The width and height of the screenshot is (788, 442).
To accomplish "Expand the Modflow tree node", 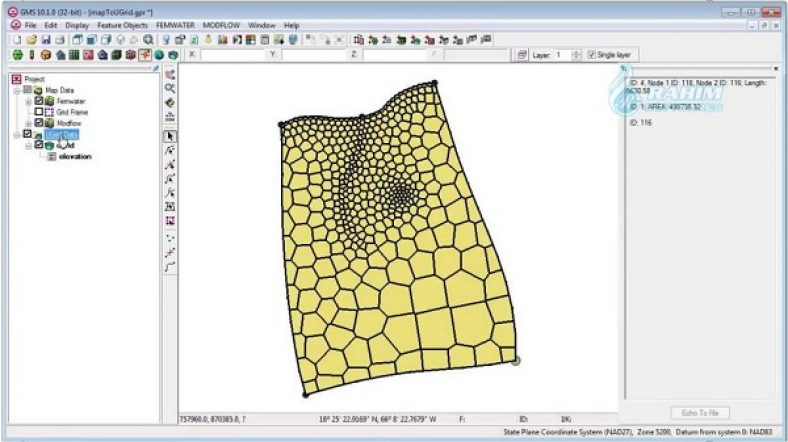I will pyautogui.click(x=29, y=124).
